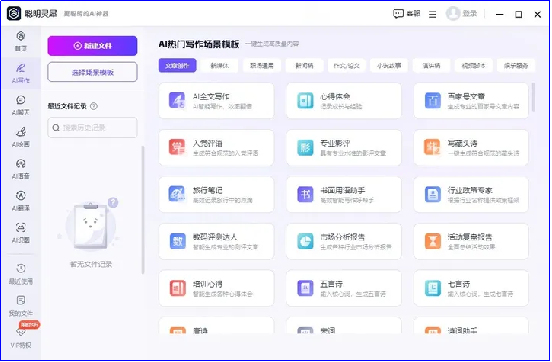Click the 行业政策专家 template icon
Viewport: 552px width, 362px height.
pos(432,194)
